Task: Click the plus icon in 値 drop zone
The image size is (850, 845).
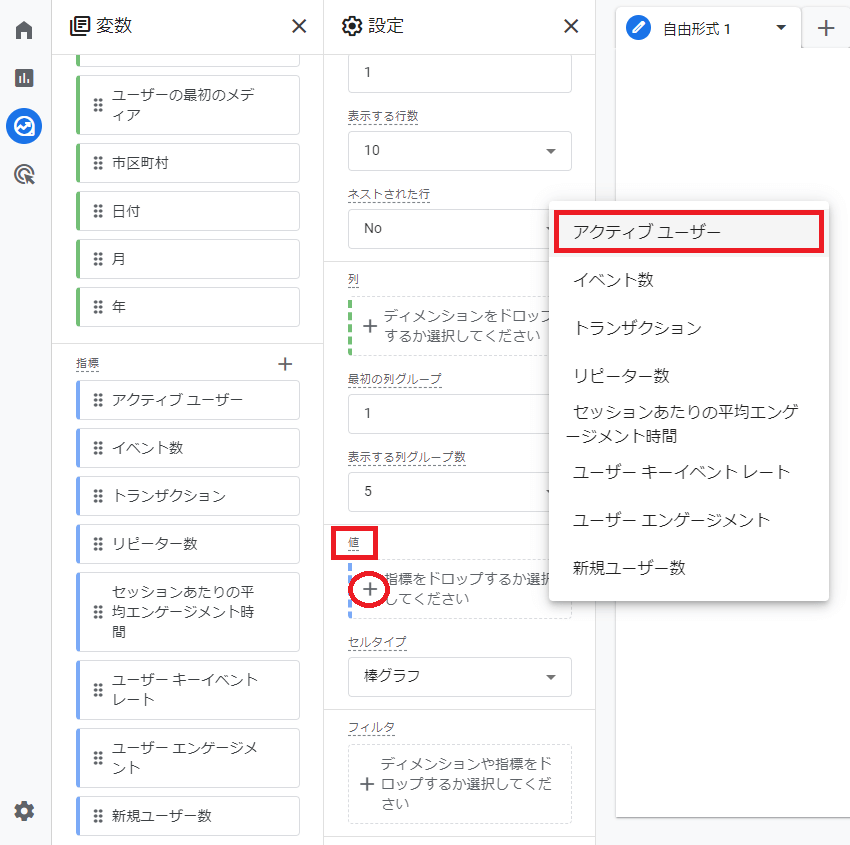Action: pyautogui.click(x=370, y=589)
